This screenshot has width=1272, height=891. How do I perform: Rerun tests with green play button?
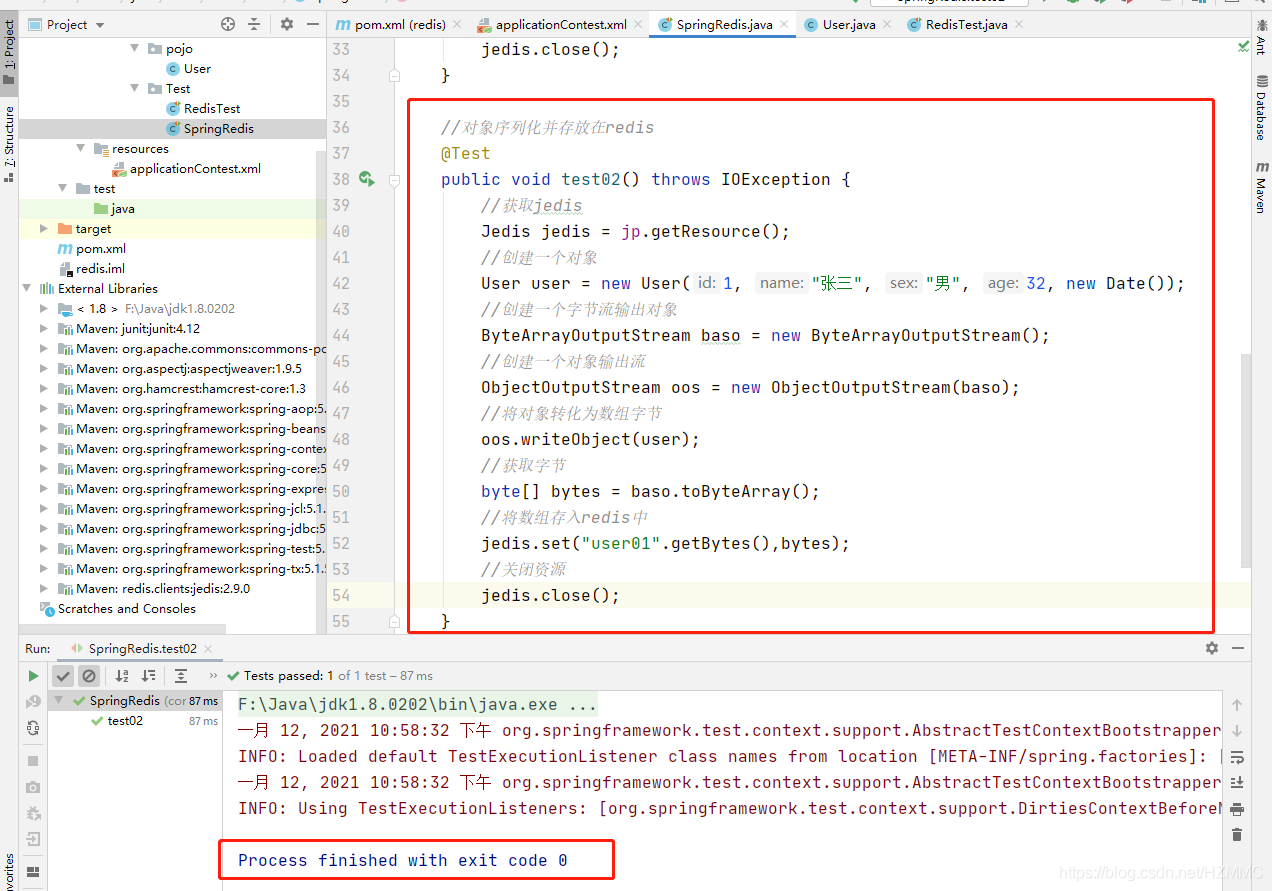coord(33,676)
